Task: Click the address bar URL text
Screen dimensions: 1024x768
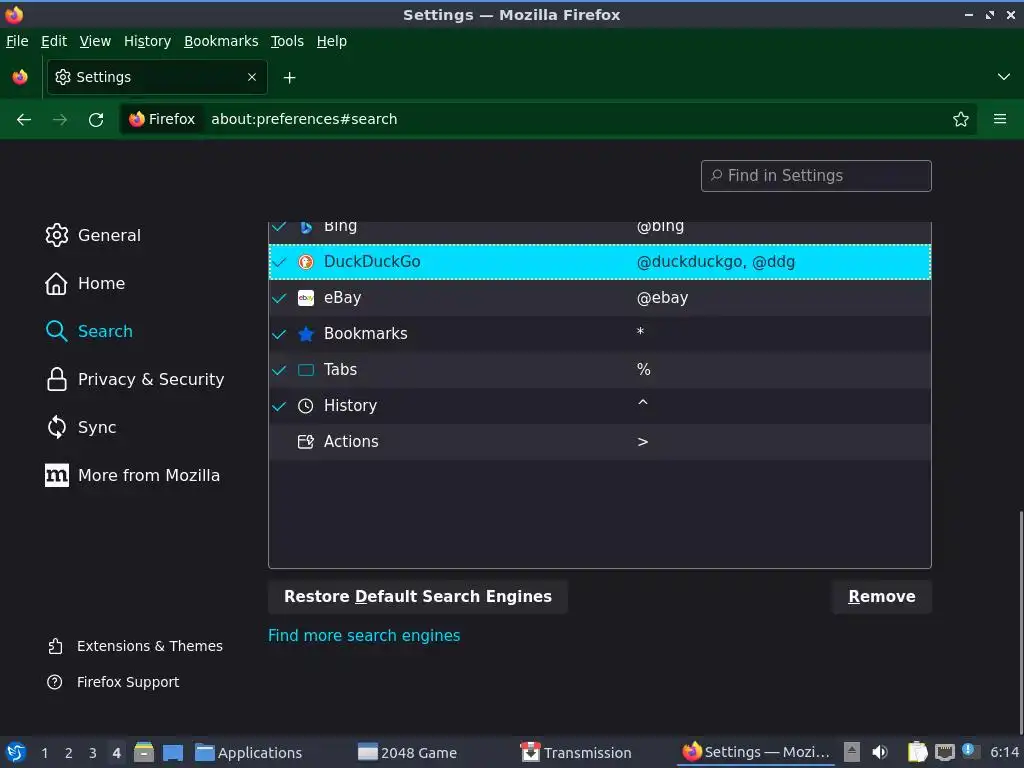Action: tap(304, 120)
